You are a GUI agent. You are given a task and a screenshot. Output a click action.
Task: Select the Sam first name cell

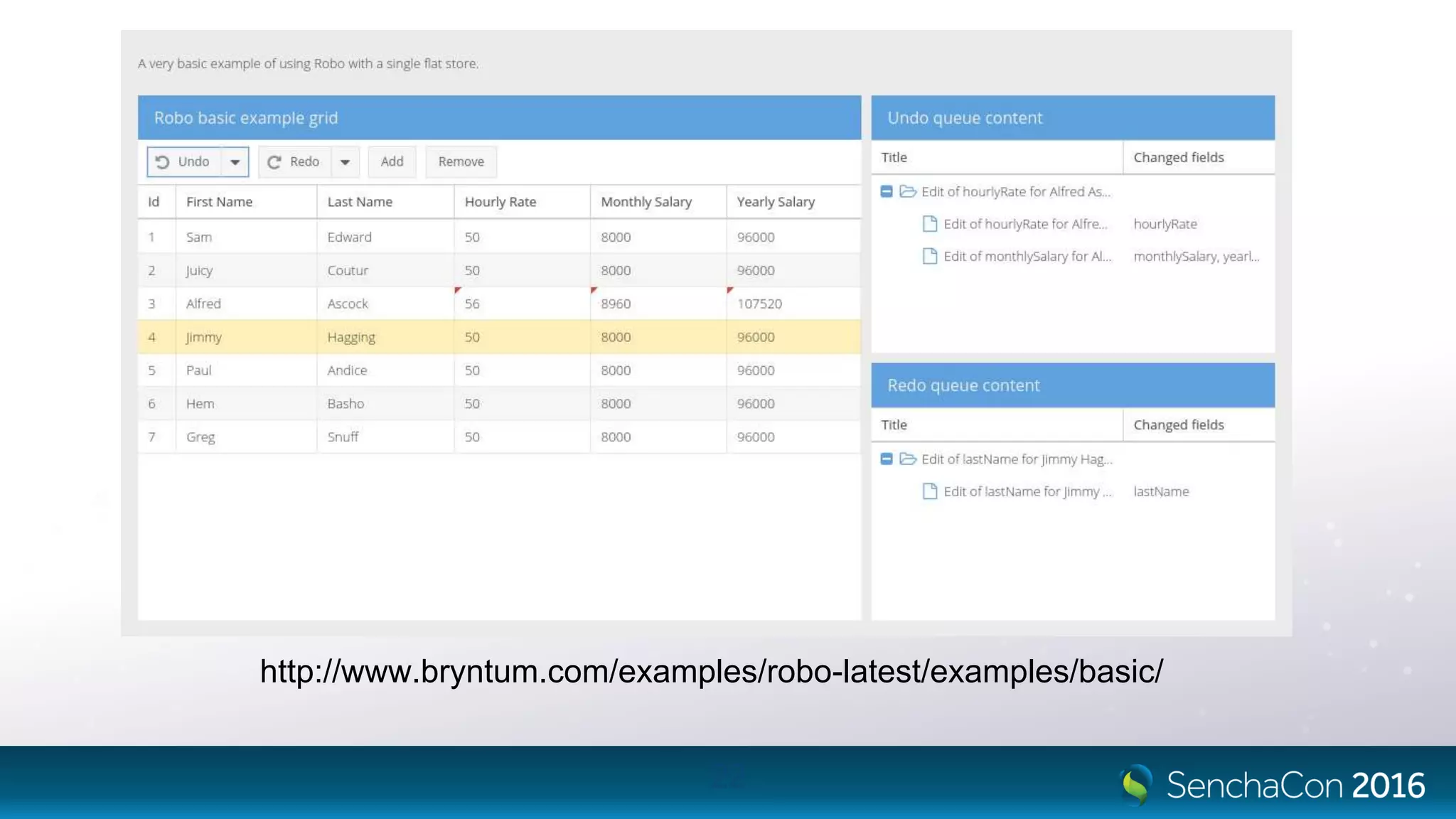click(x=246, y=237)
